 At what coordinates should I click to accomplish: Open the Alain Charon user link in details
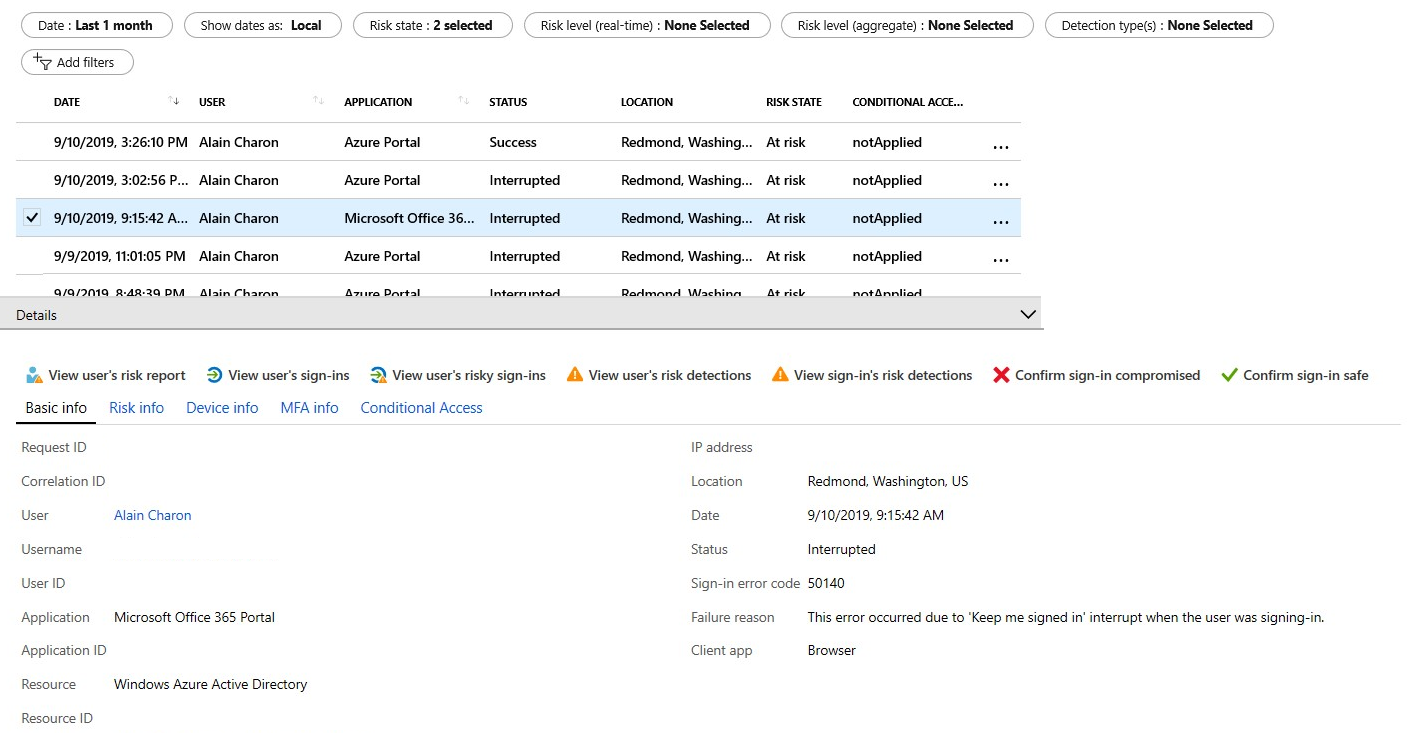pos(152,515)
